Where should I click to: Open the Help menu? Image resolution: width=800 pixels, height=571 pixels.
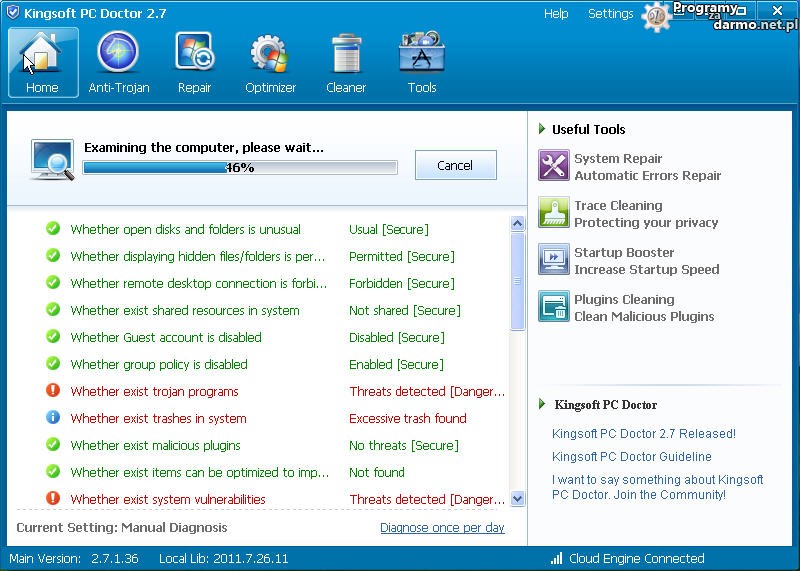tap(556, 14)
